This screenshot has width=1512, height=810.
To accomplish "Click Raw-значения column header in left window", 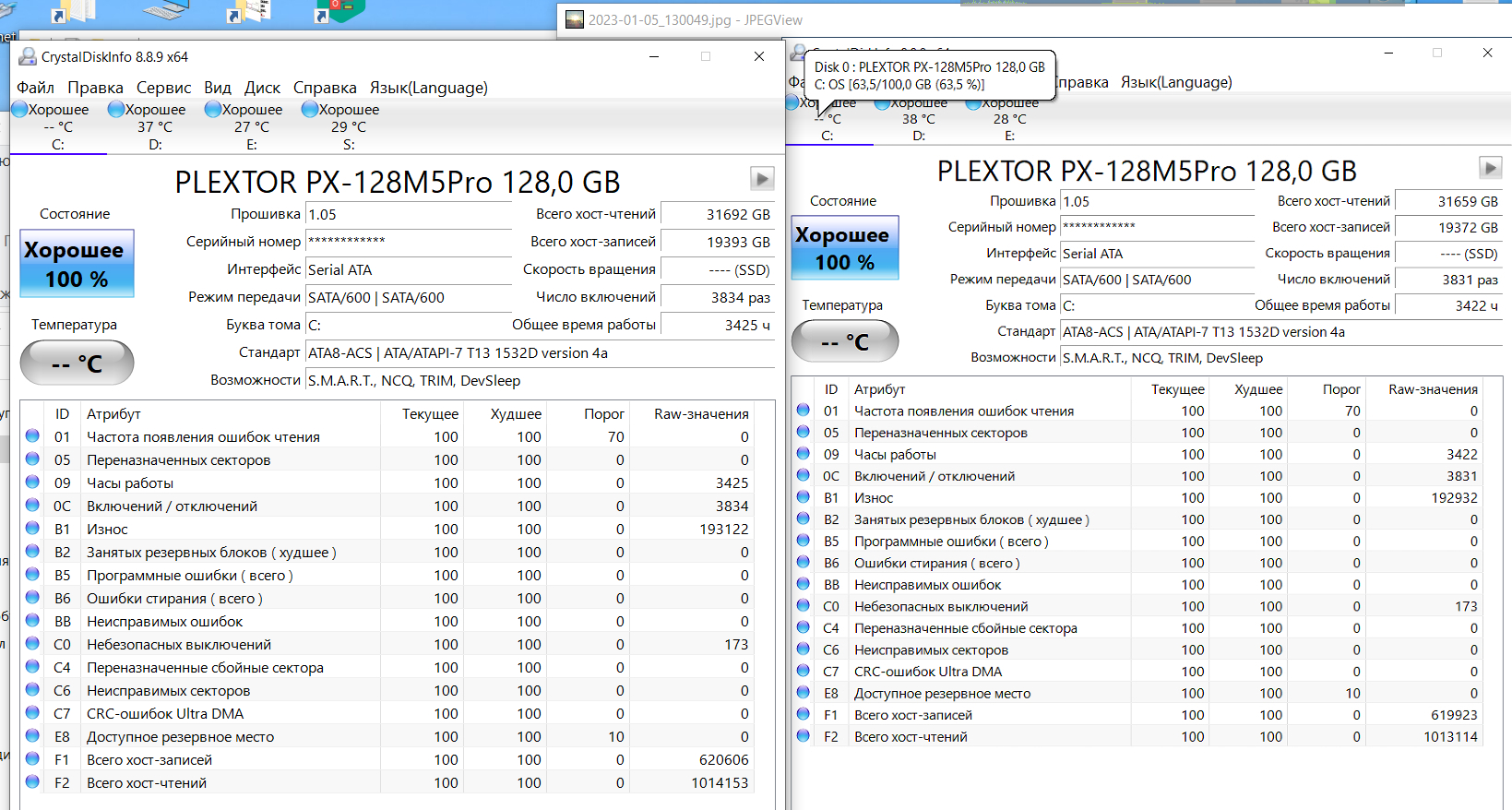I will [x=701, y=414].
